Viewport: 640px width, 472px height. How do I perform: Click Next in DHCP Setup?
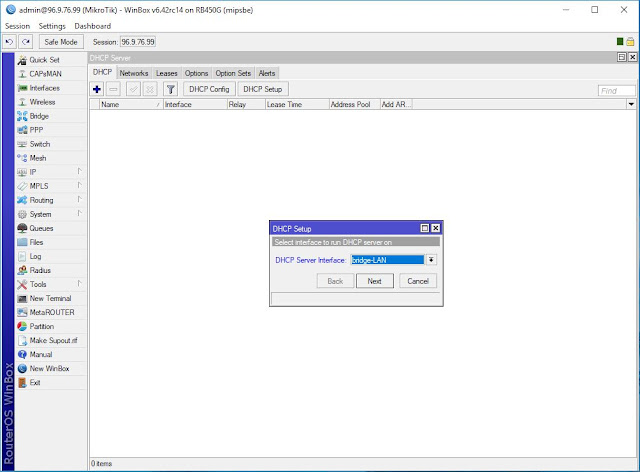click(x=374, y=281)
